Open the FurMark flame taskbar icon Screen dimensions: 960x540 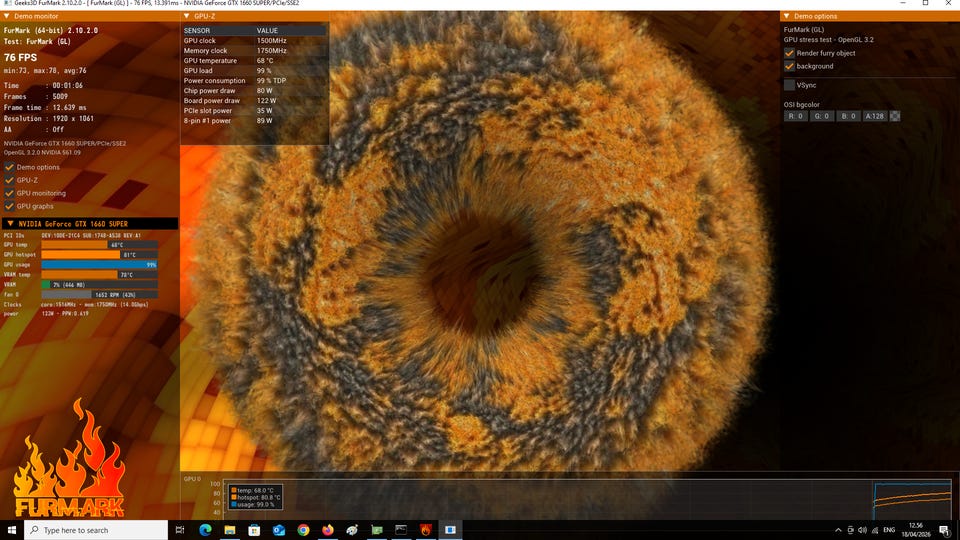[x=426, y=530]
